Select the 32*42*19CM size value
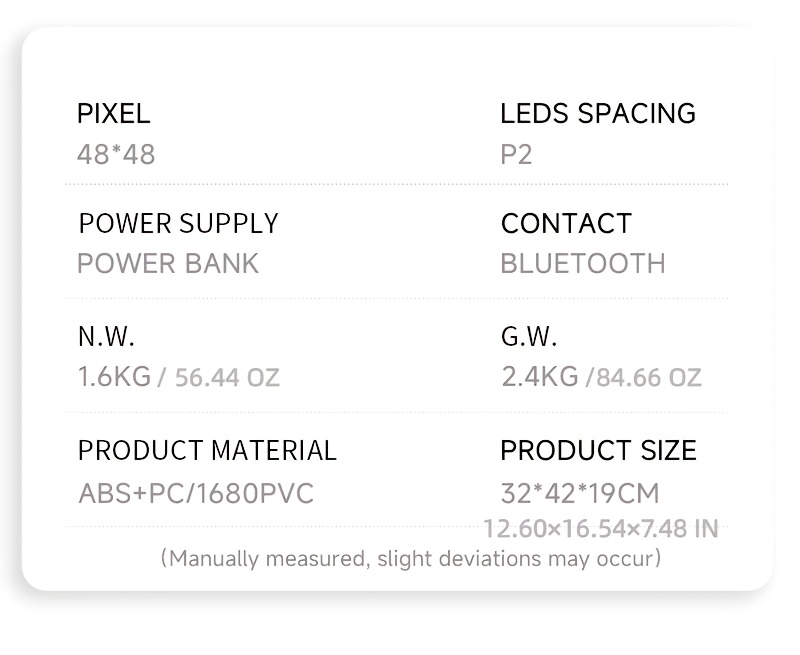Screen dimensions: 800x655 point(579,493)
